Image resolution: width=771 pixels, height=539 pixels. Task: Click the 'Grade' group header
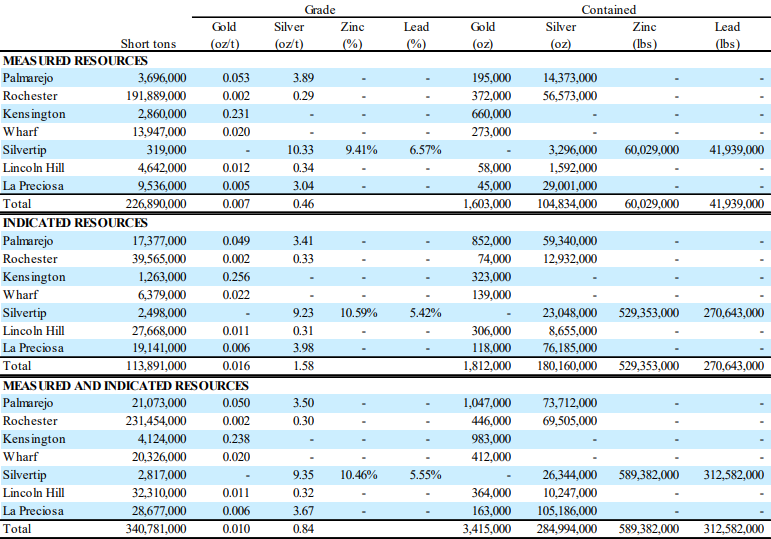[320, 10]
